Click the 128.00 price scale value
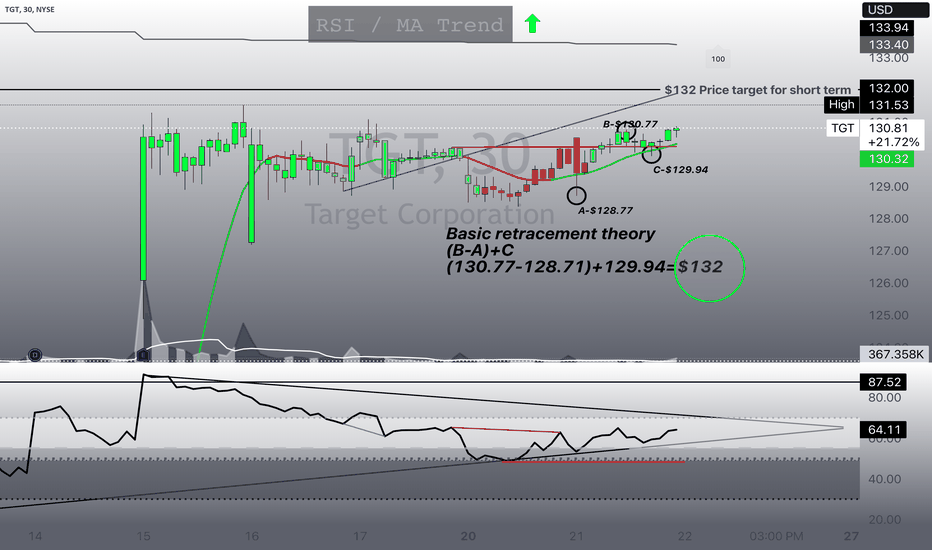Viewport: 932px width, 550px height. (x=888, y=219)
